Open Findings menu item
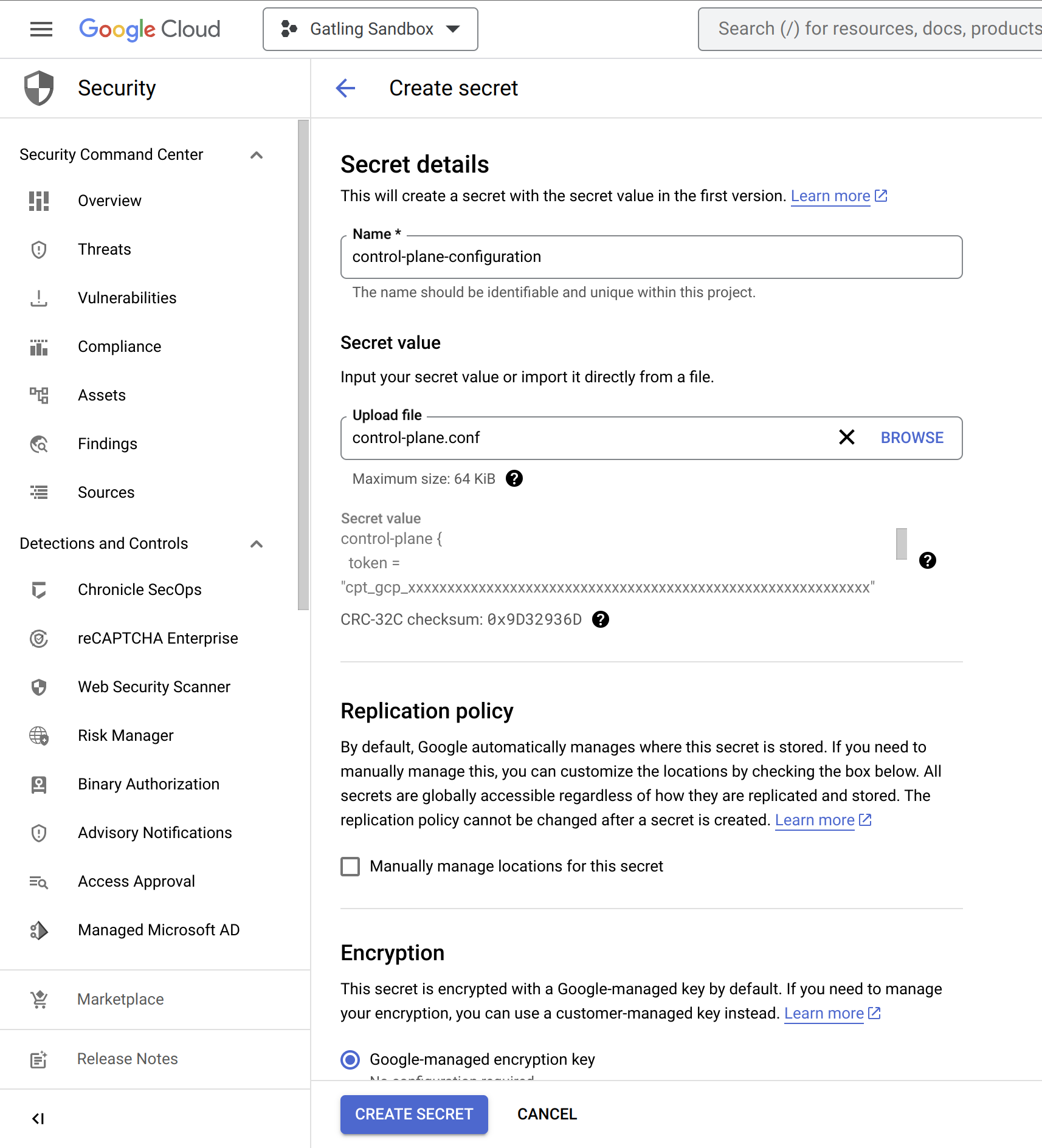1042x1148 pixels. (108, 444)
